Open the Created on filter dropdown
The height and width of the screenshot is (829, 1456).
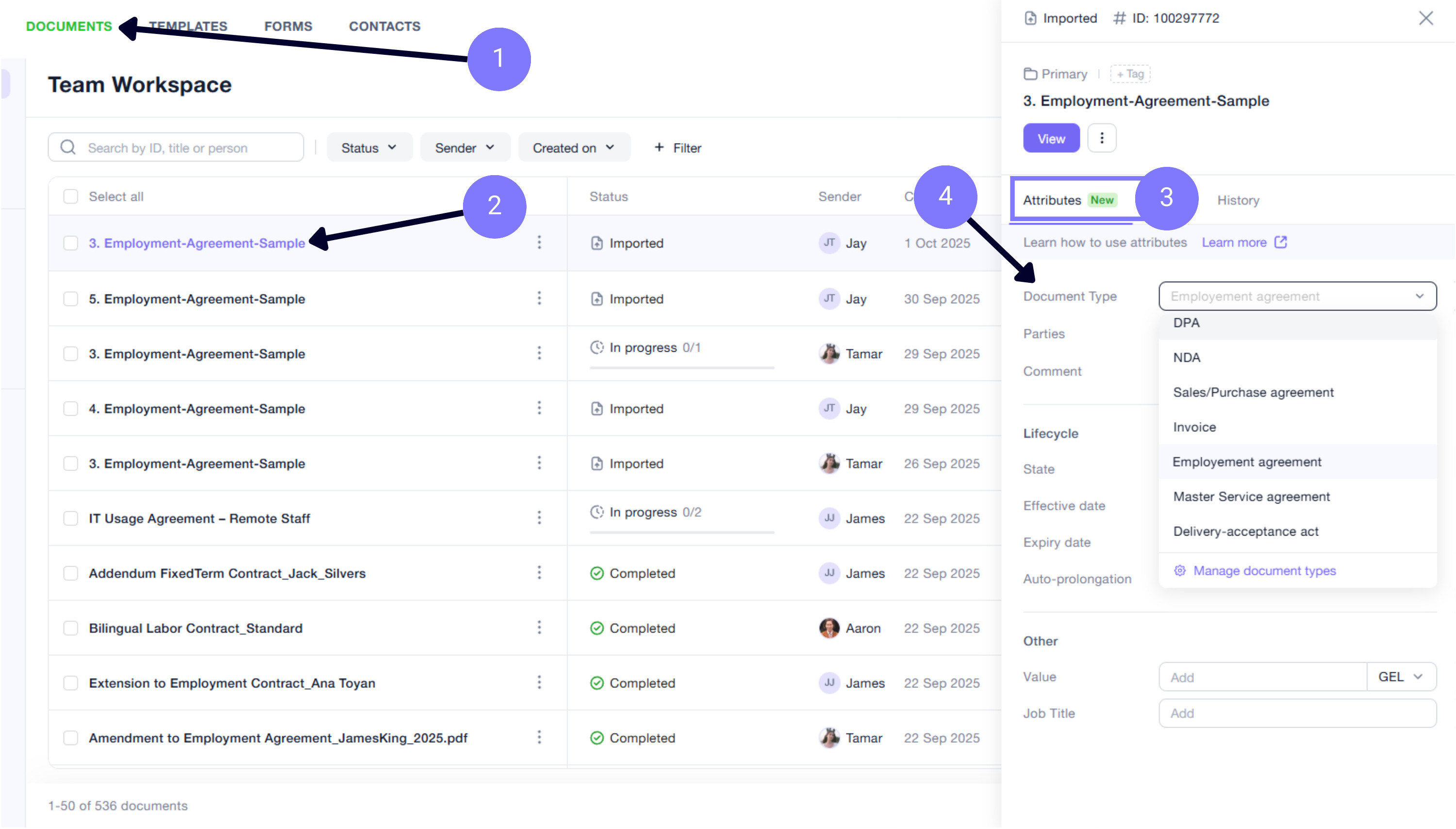click(x=574, y=147)
